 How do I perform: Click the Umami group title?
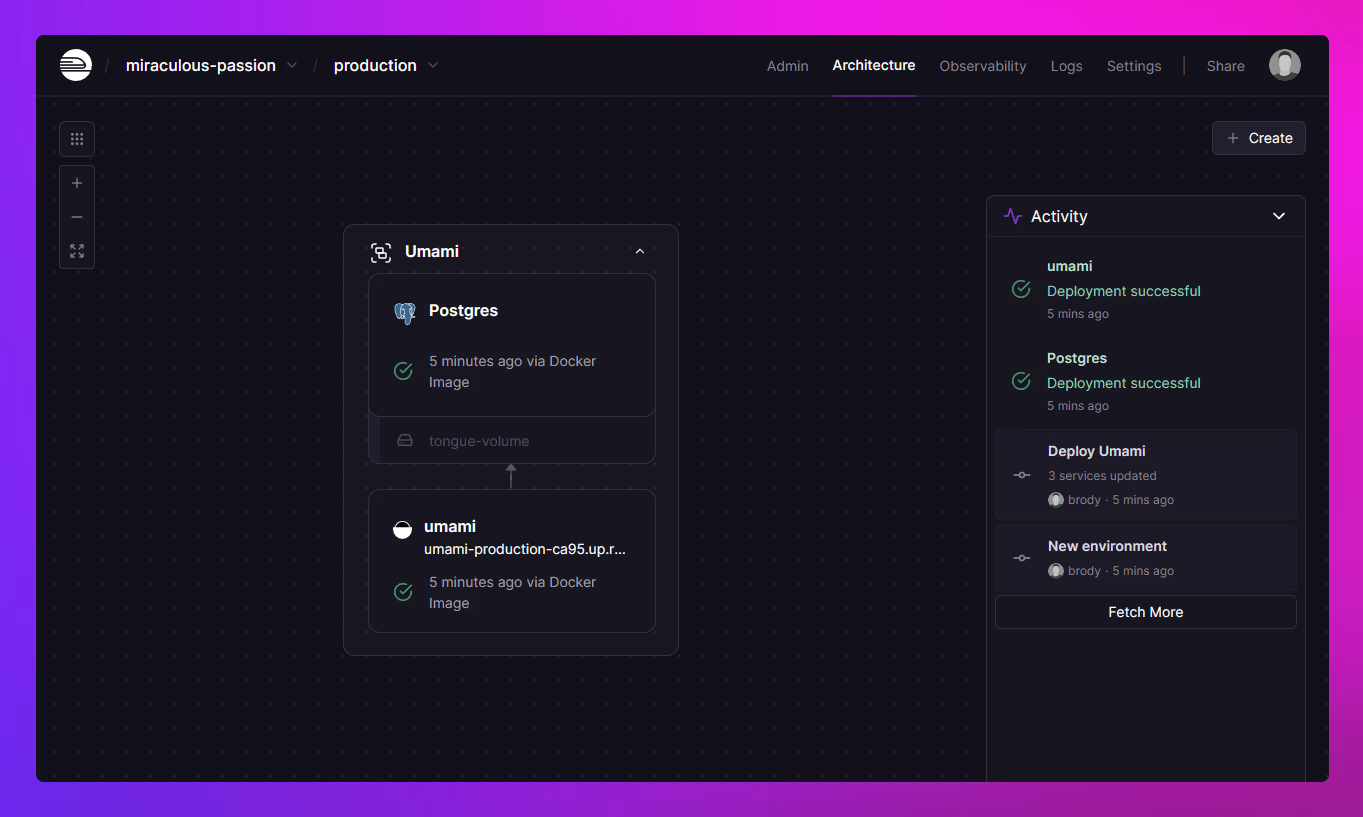point(432,252)
